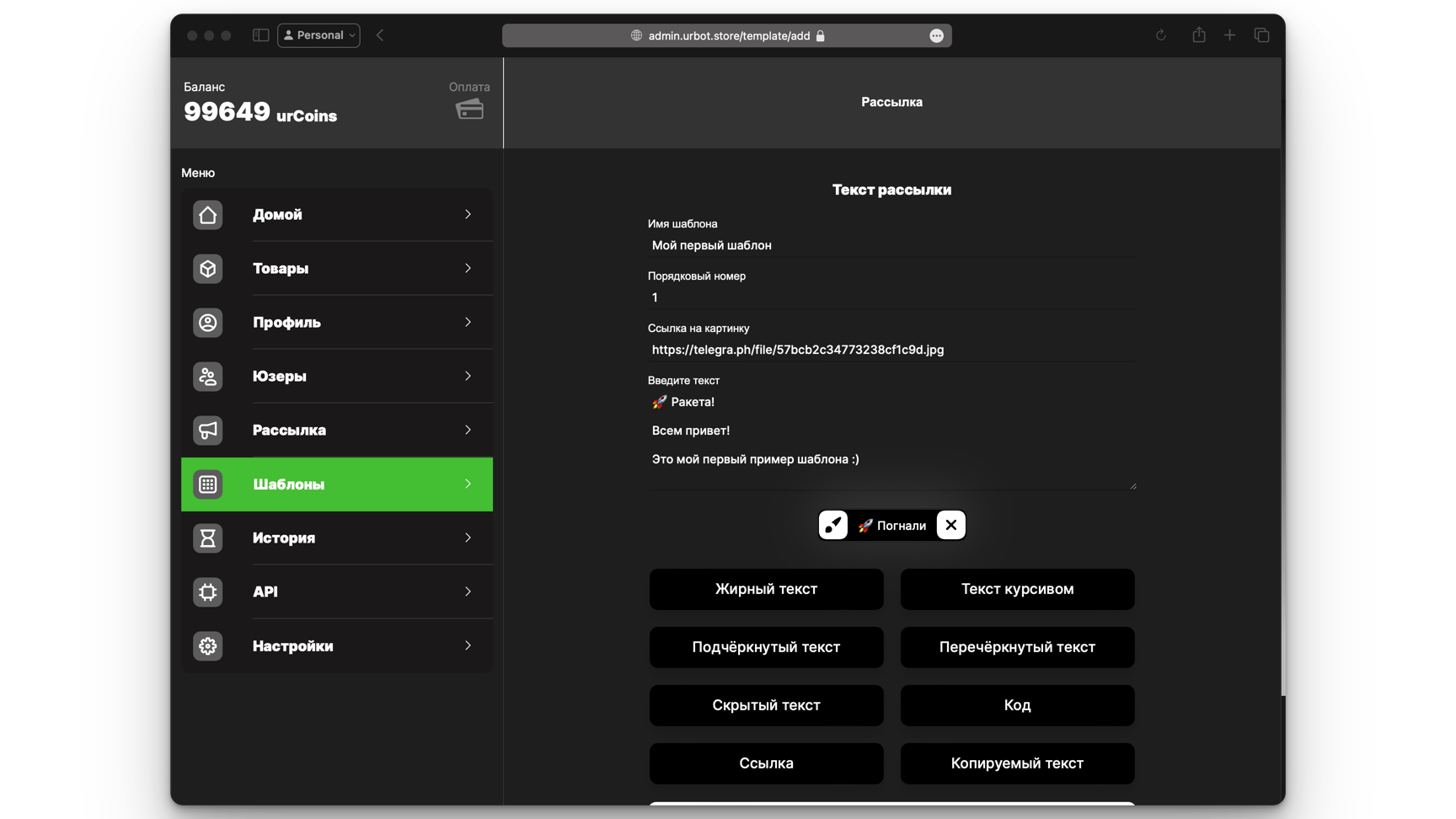Screen dimensions: 1456x819
Task: Click the page's vertical scrollbar
Action: click(1282, 396)
